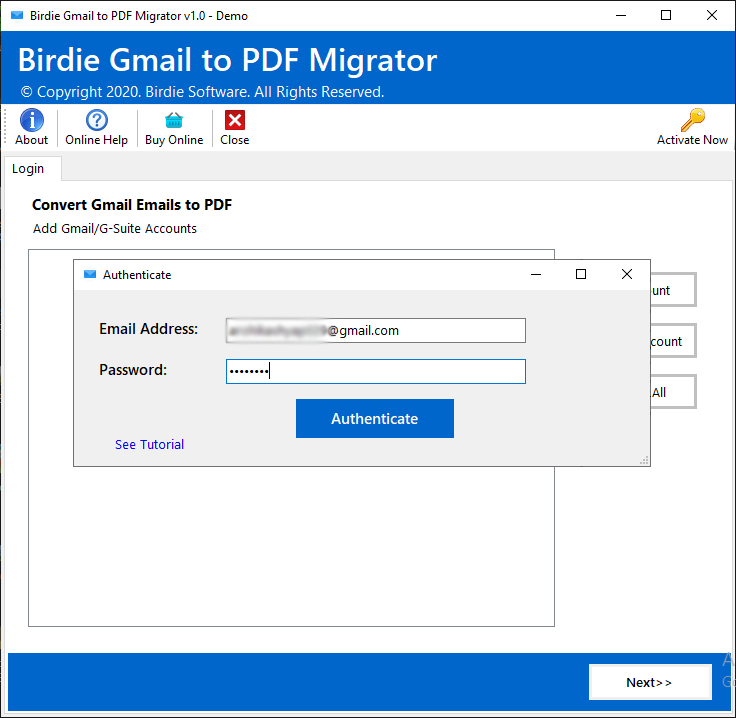Minimize the Birdie Migrator main window
The width and height of the screenshot is (736, 718).
coord(621,15)
